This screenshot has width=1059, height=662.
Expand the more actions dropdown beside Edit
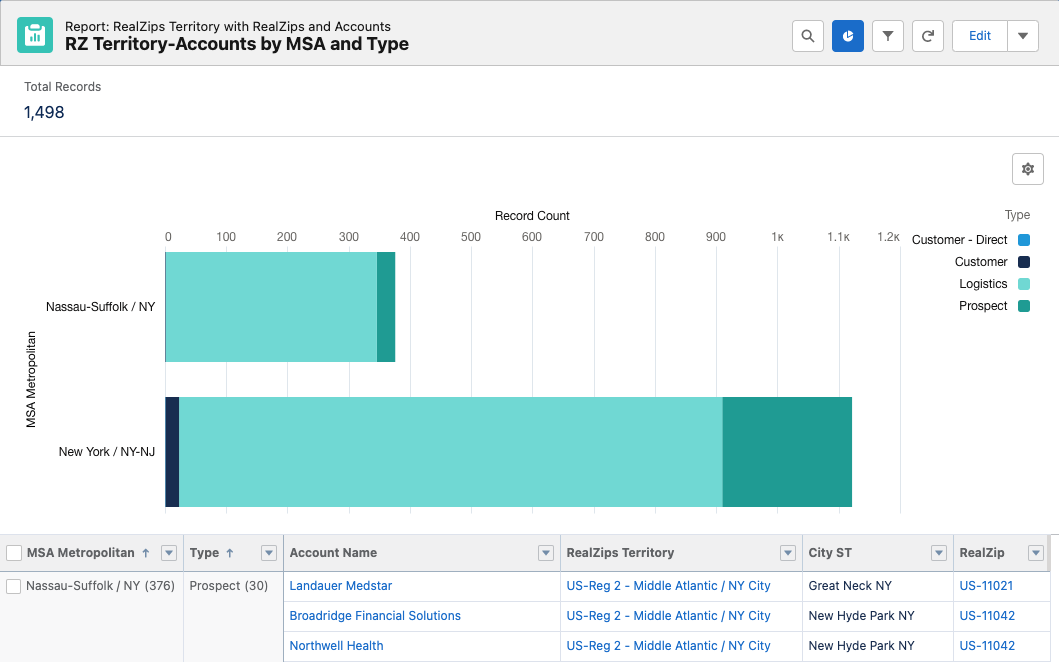1023,36
